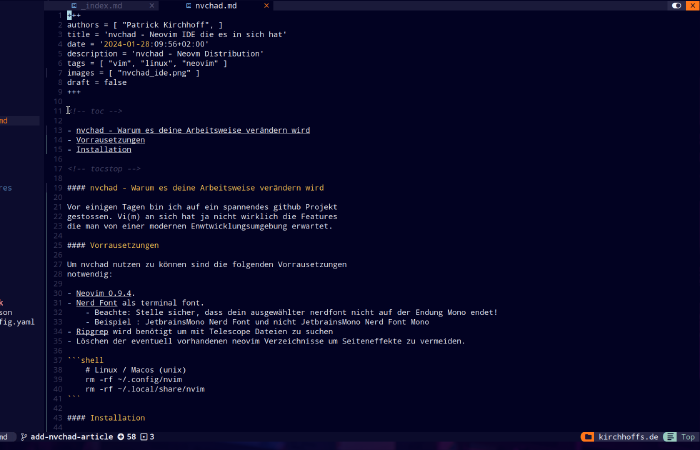Follow the Installation TOC link
The image size is (700, 450).
[x=104, y=150]
